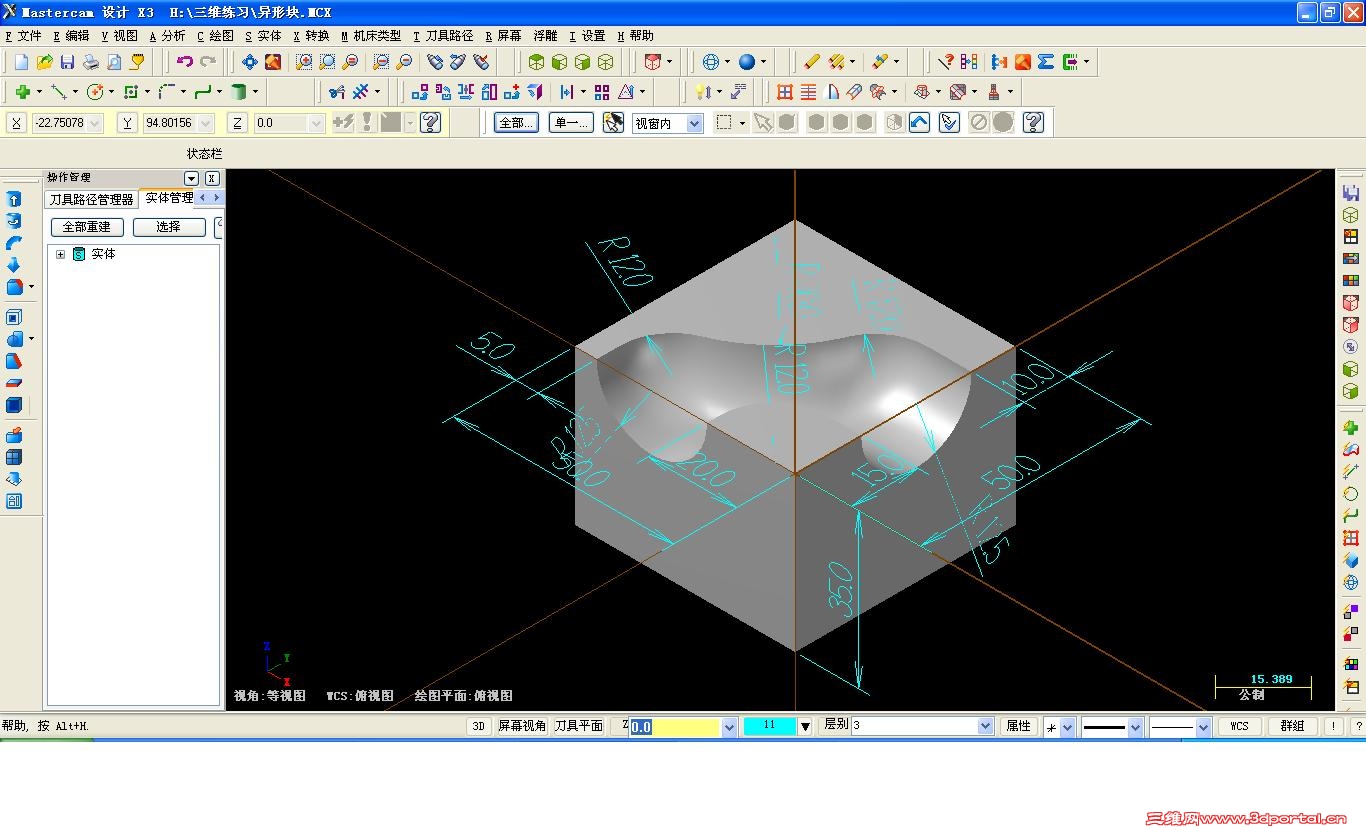Viewport: 1366px width, 832px height.
Task: Click the delete entities pencil eraser icon
Action: coord(811,62)
